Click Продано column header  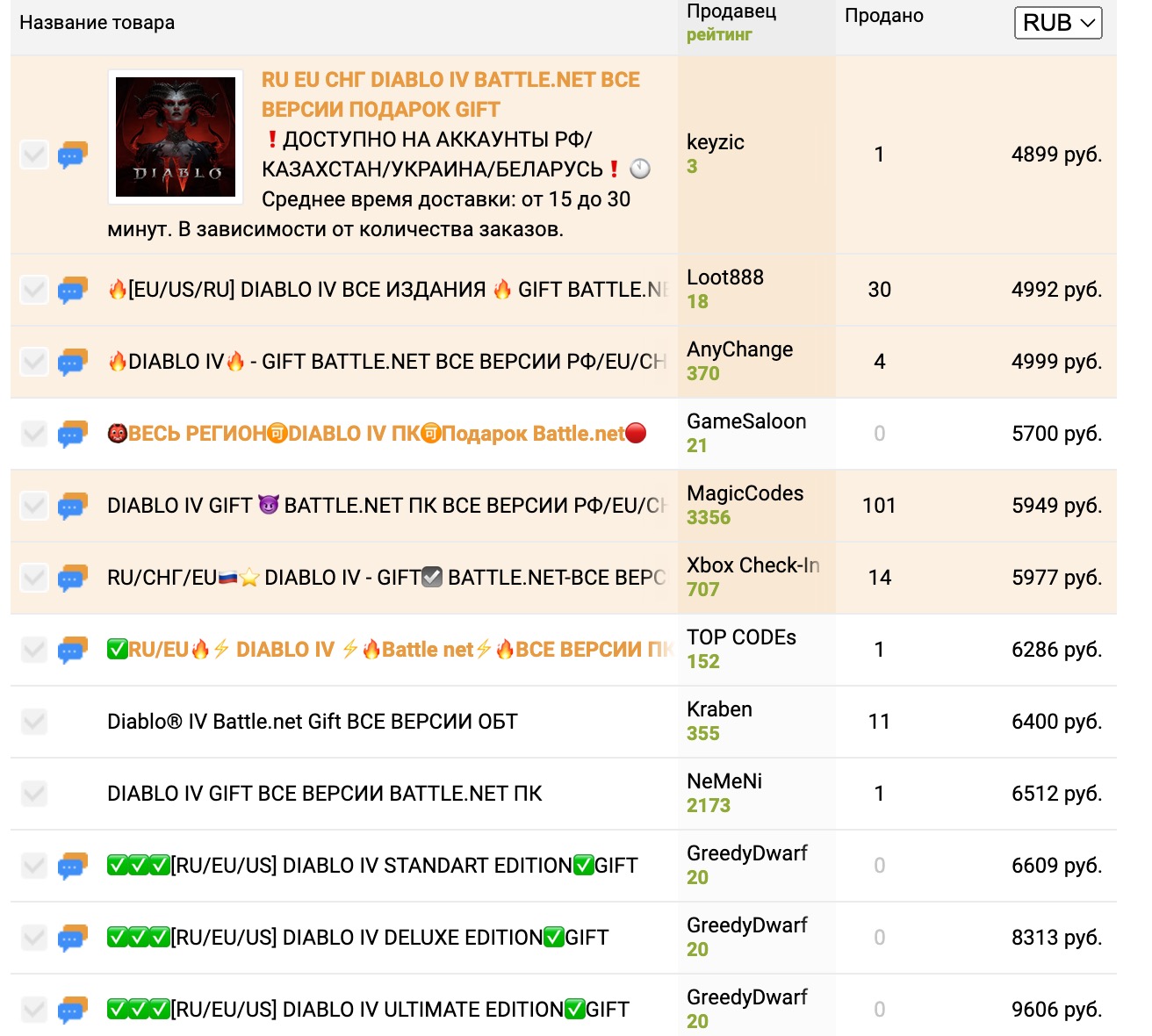click(x=884, y=16)
